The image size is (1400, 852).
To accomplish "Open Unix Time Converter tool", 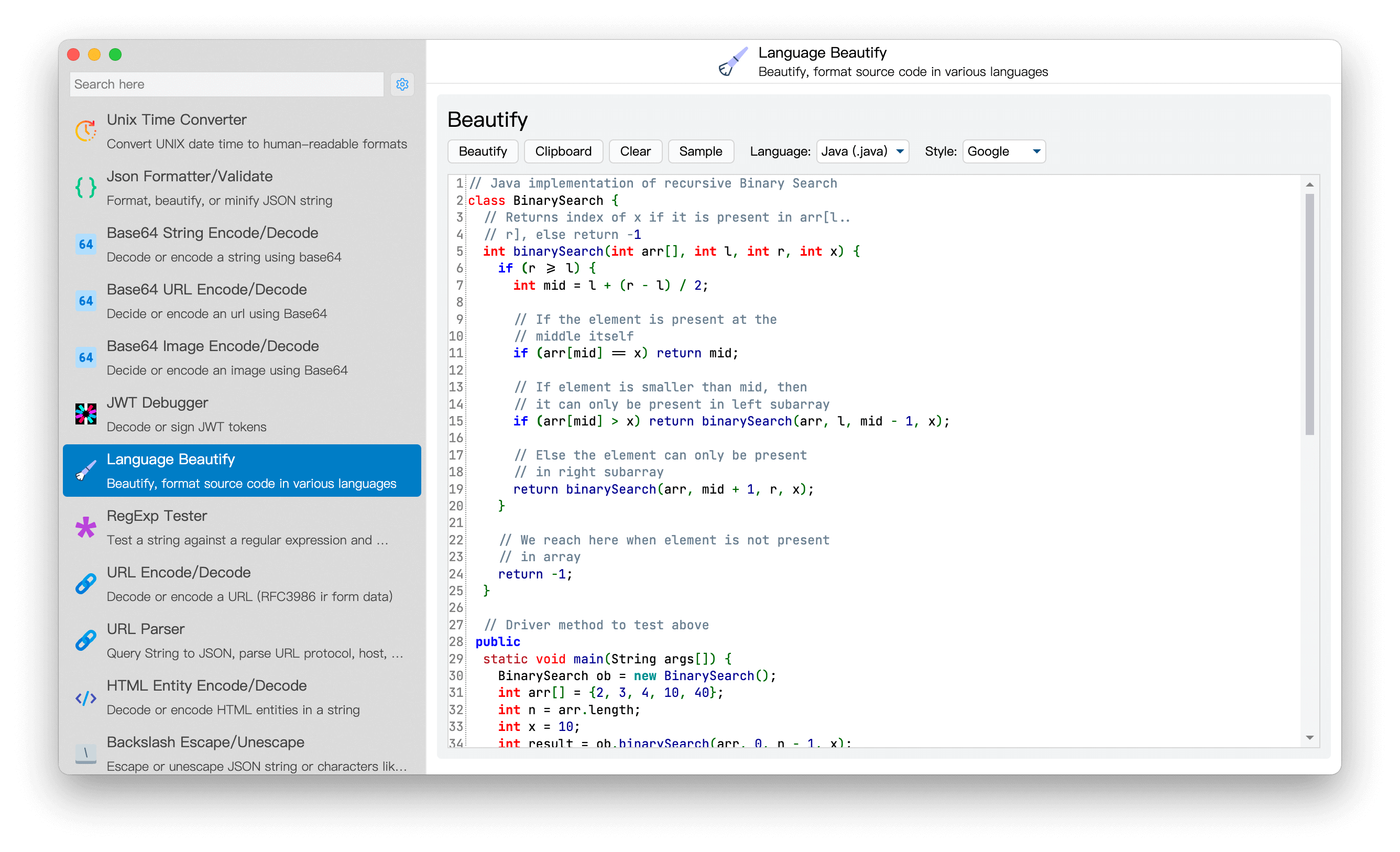I will (x=242, y=132).
